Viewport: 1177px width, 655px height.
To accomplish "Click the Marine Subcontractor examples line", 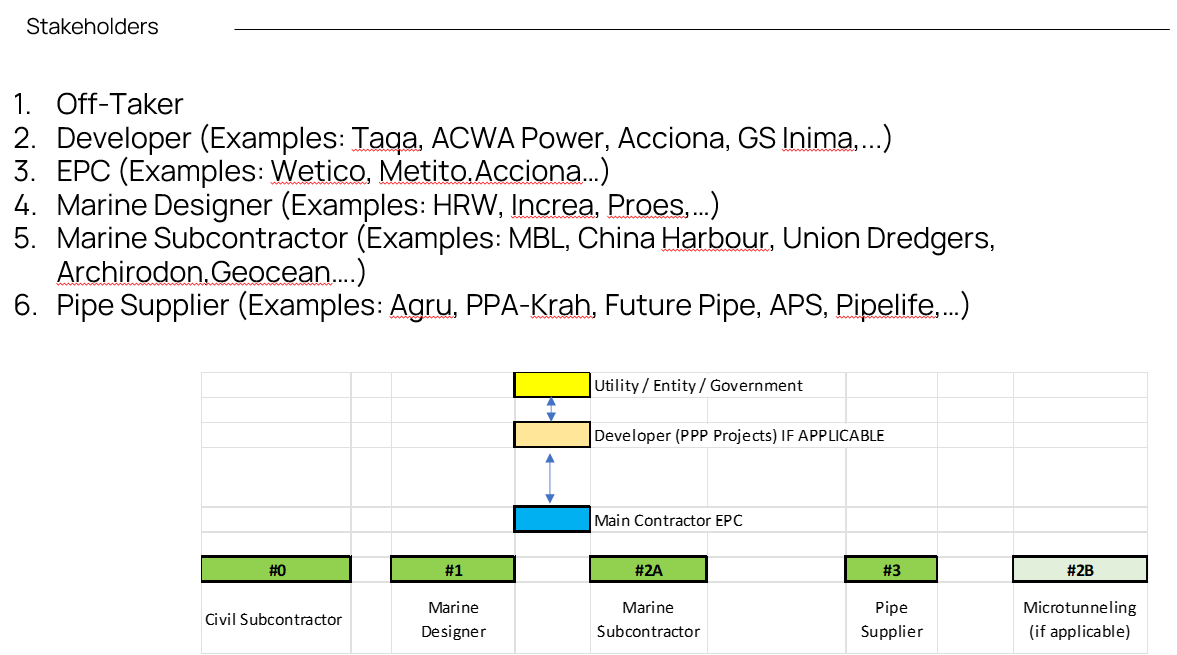I will pyautogui.click(x=525, y=238).
